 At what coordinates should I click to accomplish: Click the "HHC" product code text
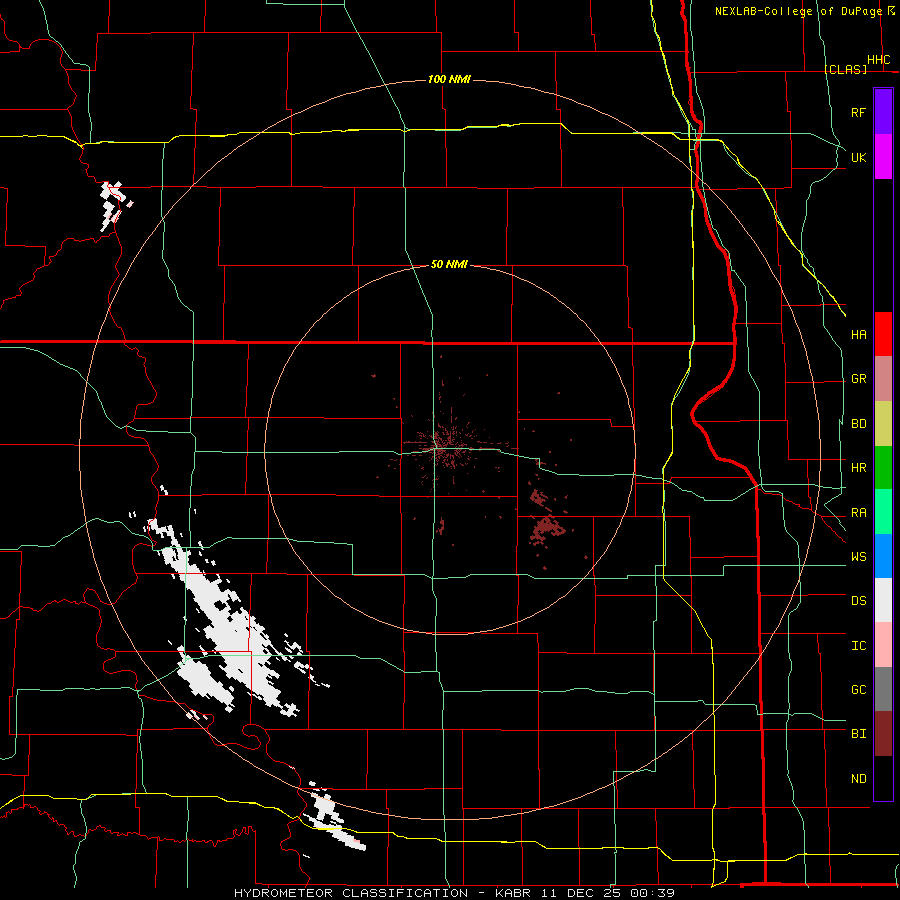tap(879, 60)
